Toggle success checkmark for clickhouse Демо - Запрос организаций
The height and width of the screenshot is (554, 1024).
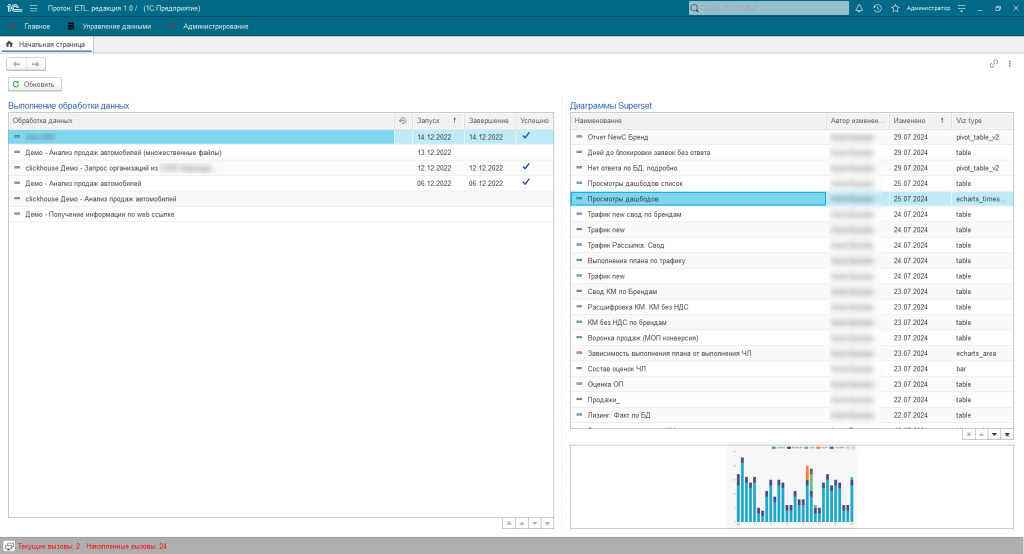click(526, 167)
